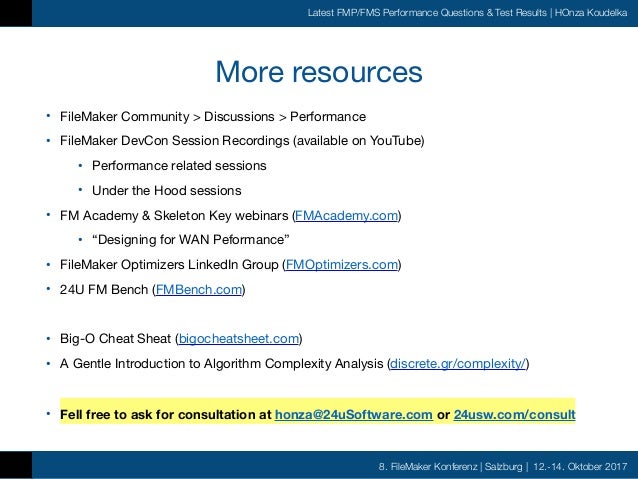Click 'FileMaker DevCon Session Recordings' bullet text
The height and width of the screenshot is (479, 638).
pyautogui.click(x=175, y=141)
